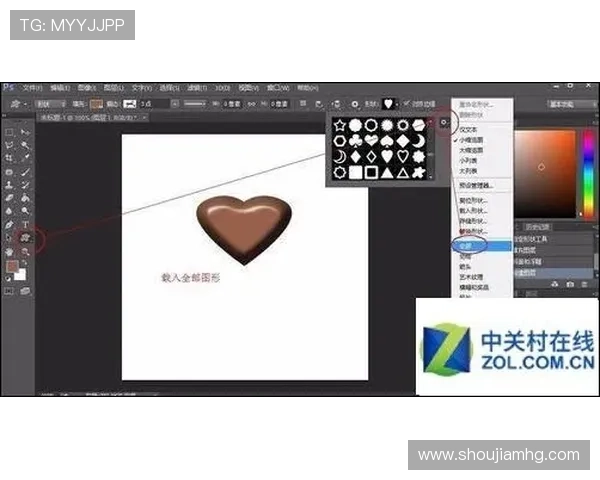The height and width of the screenshot is (480, 600).
Task: Open tool preset picker dropdown arrow
Action: [26, 104]
